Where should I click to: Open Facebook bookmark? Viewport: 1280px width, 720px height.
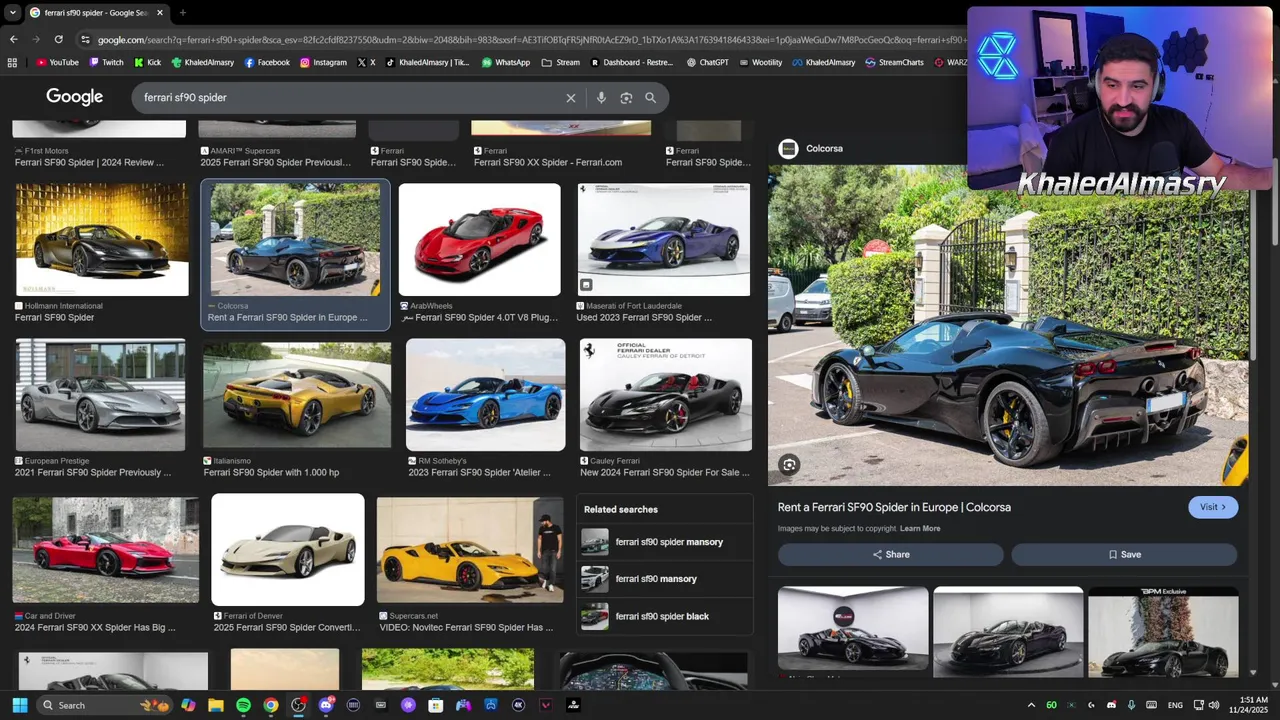pos(267,62)
